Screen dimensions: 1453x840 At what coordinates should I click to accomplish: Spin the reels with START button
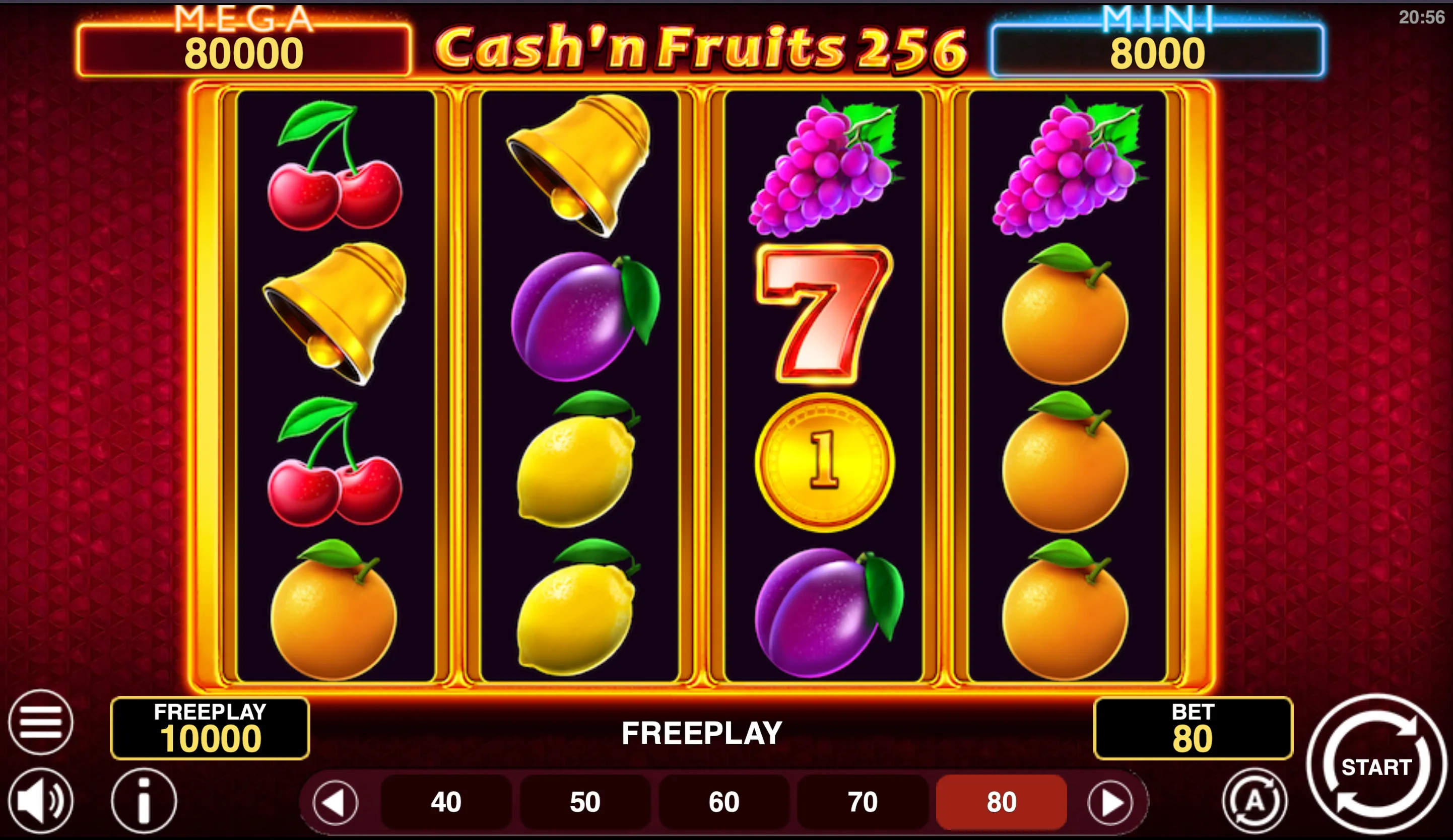1376,764
